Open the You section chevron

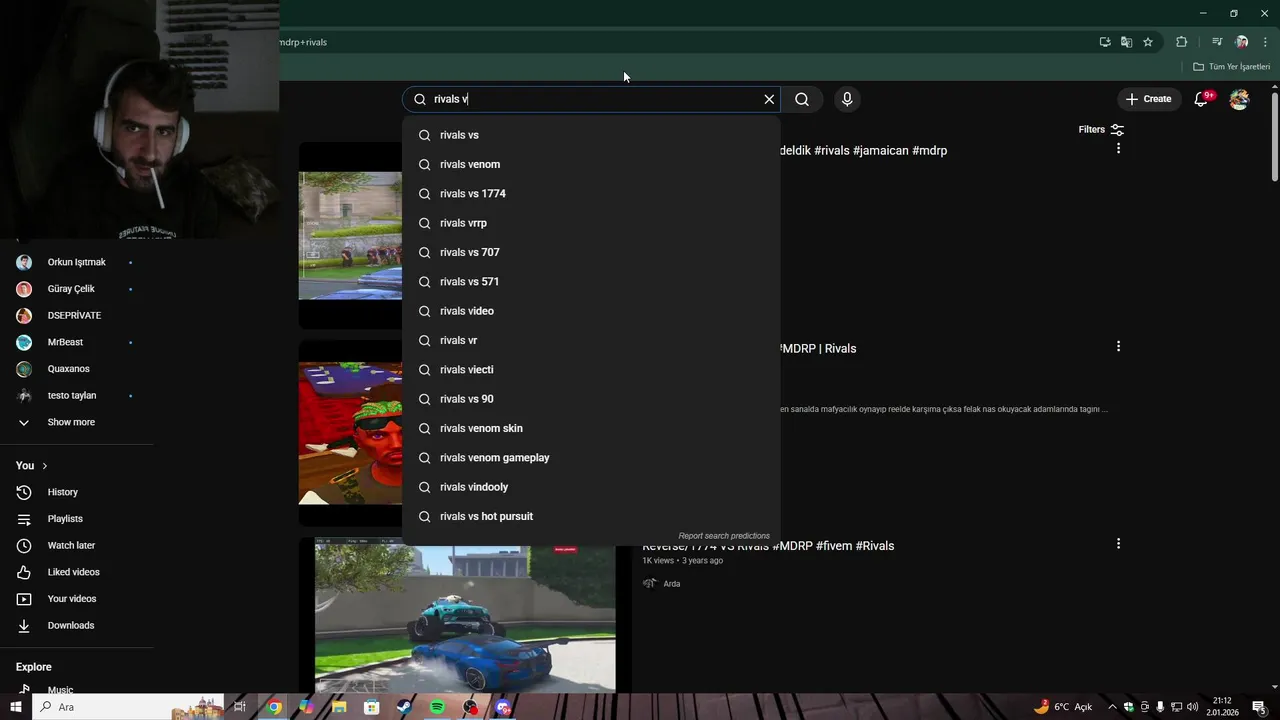click(x=44, y=466)
